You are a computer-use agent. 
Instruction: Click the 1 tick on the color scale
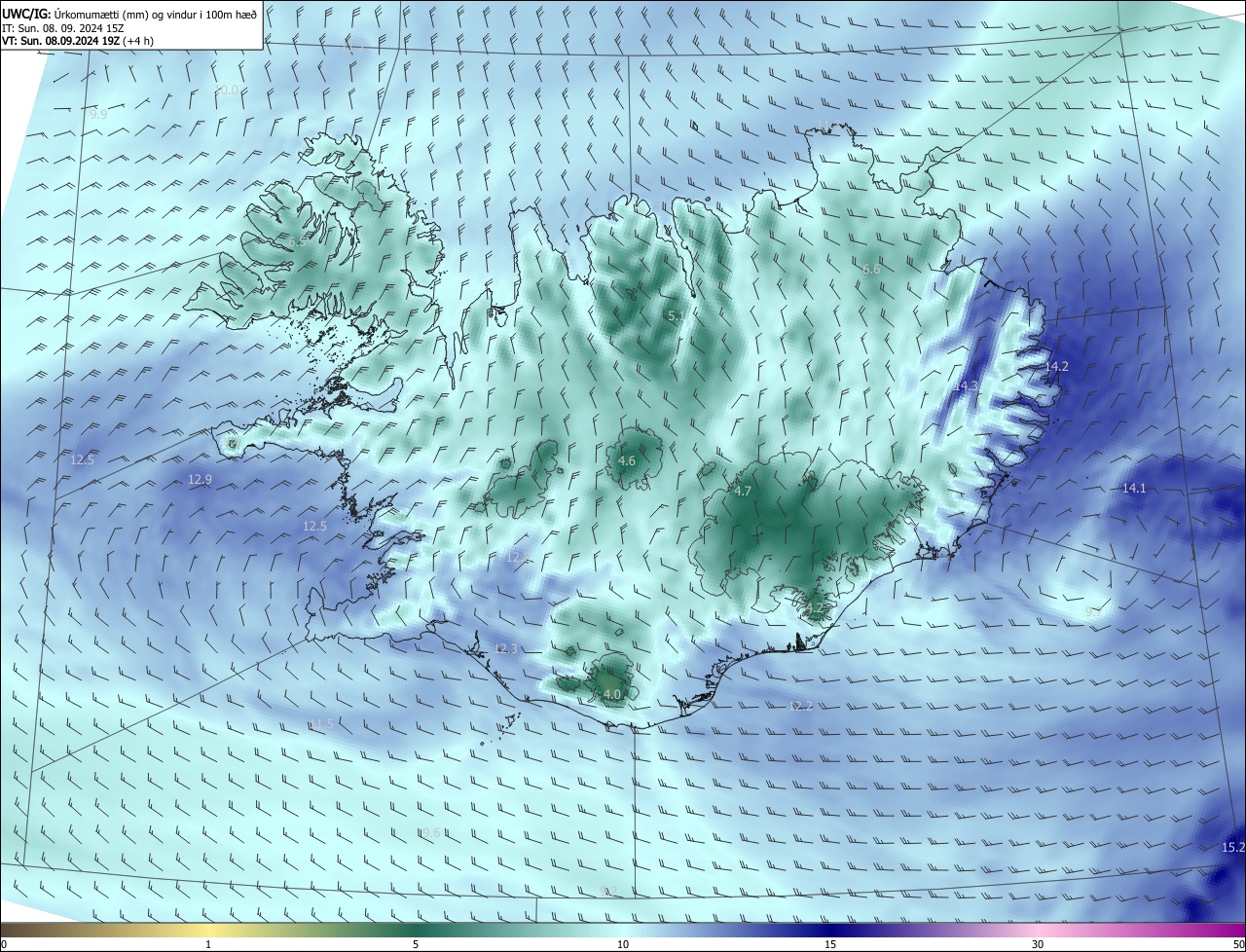click(208, 944)
